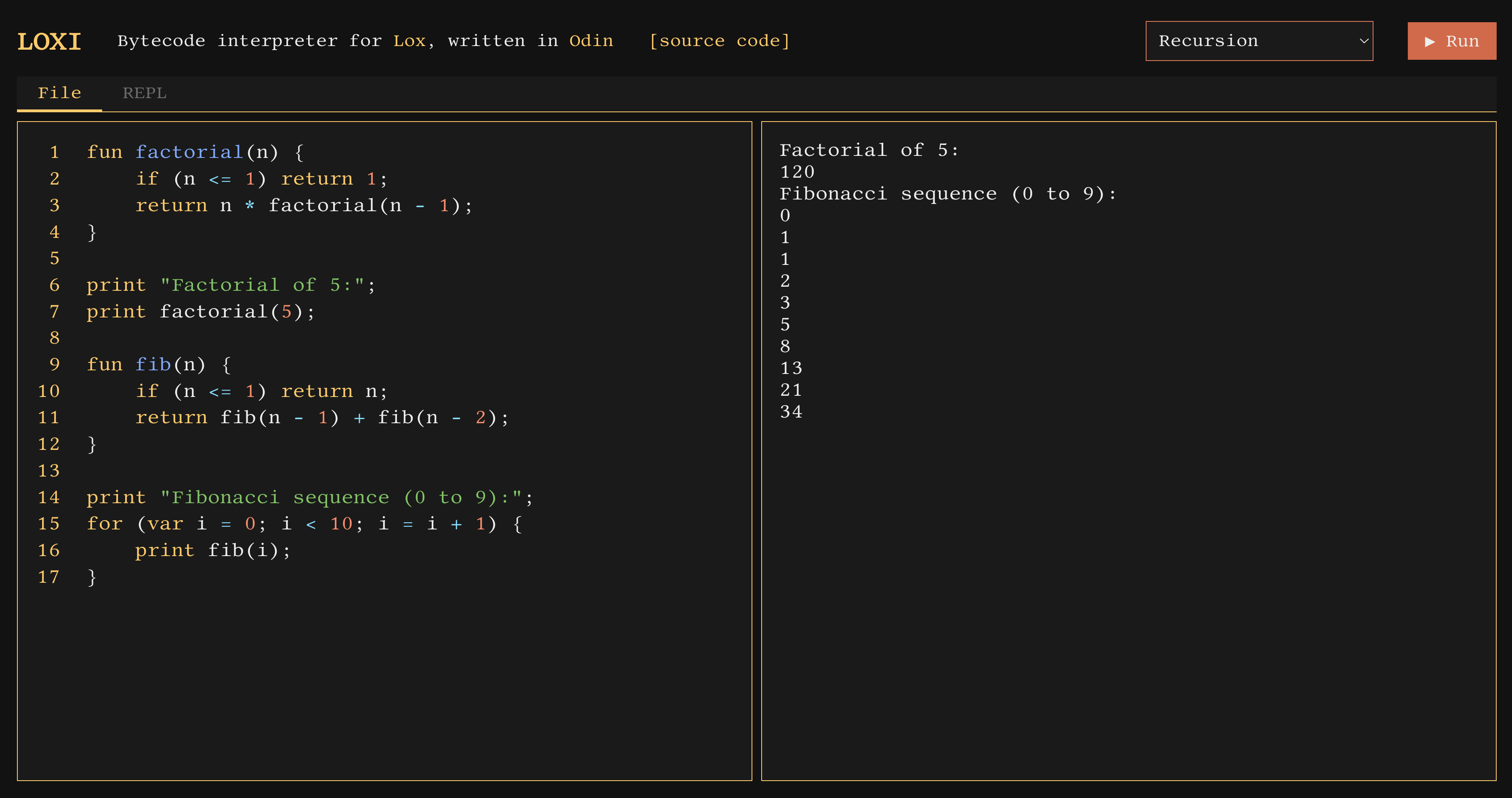The width and height of the screenshot is (1512, 798).
Task: Click the for loop line in editor
Action: (x=303, y=523)
